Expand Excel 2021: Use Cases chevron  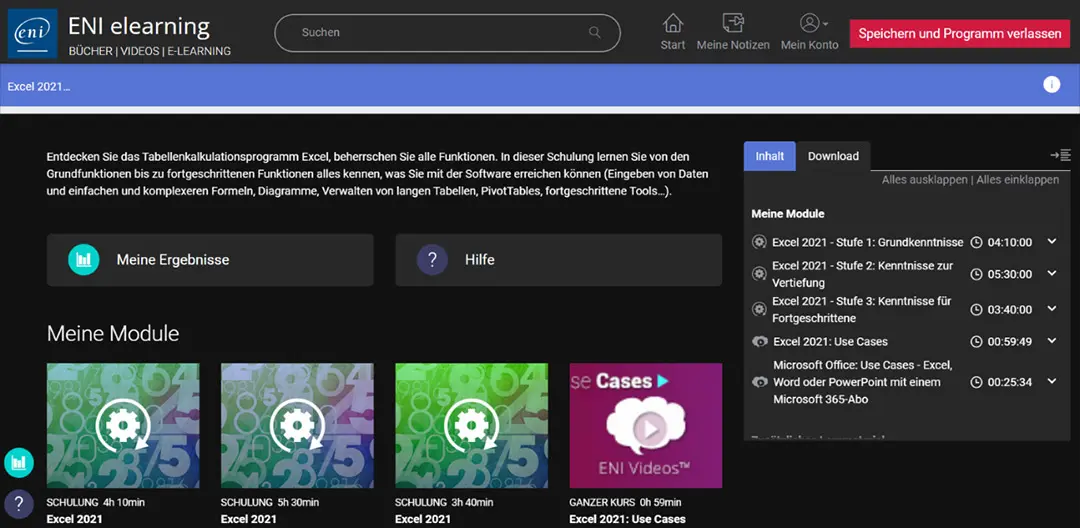(1052, 341)
